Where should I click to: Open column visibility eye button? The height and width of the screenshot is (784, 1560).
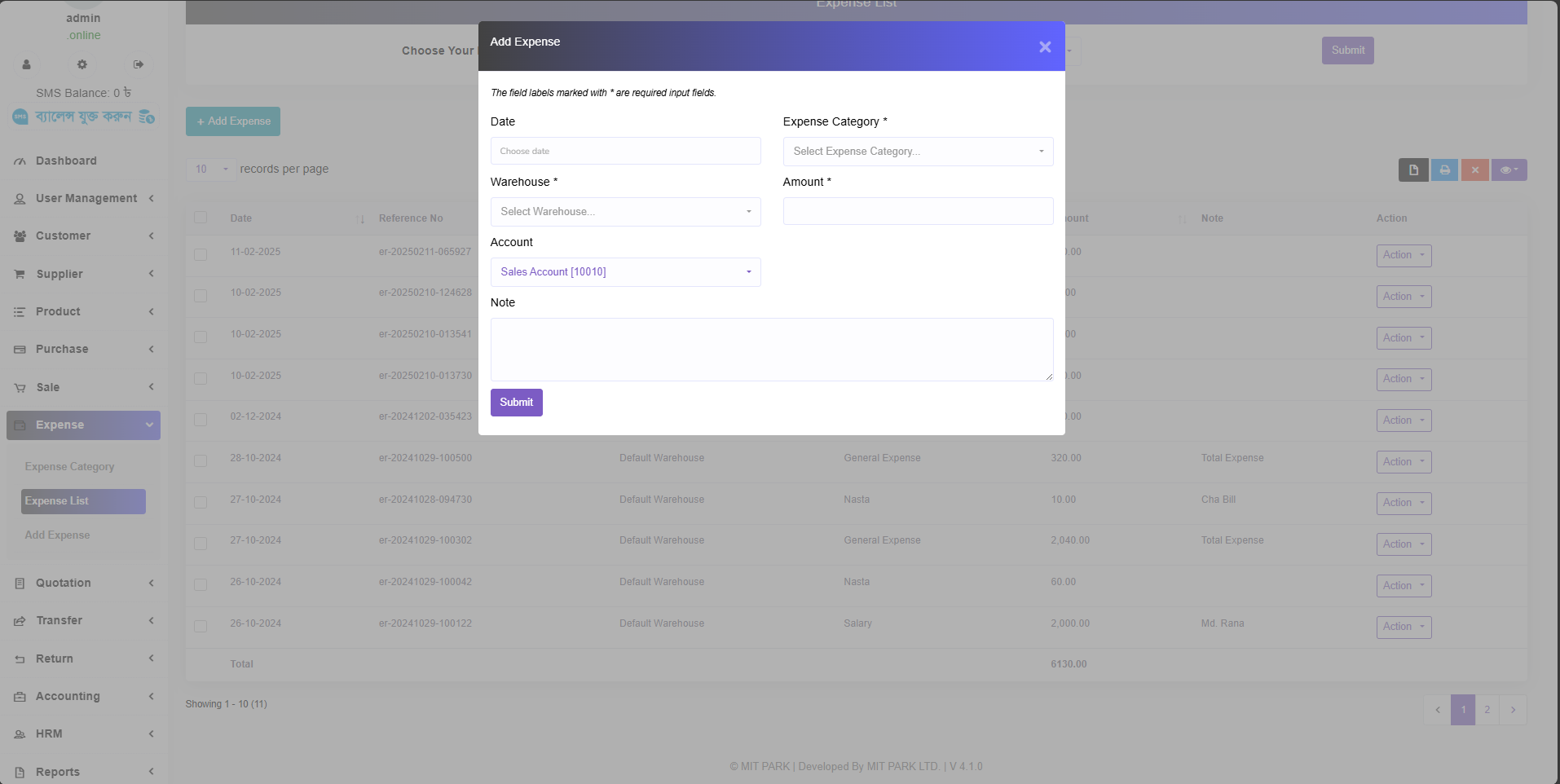[x=1509, y=170]
